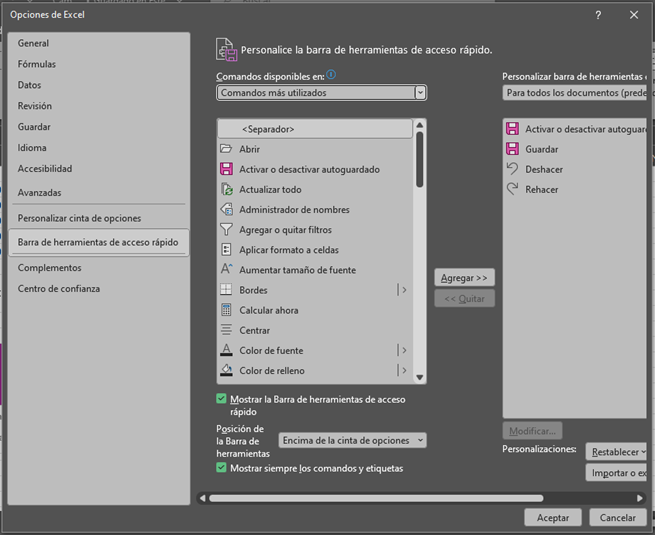Click the << Quitar button
Image resolution: width=655 pixels, height=535 pixels.
(465, 299)
